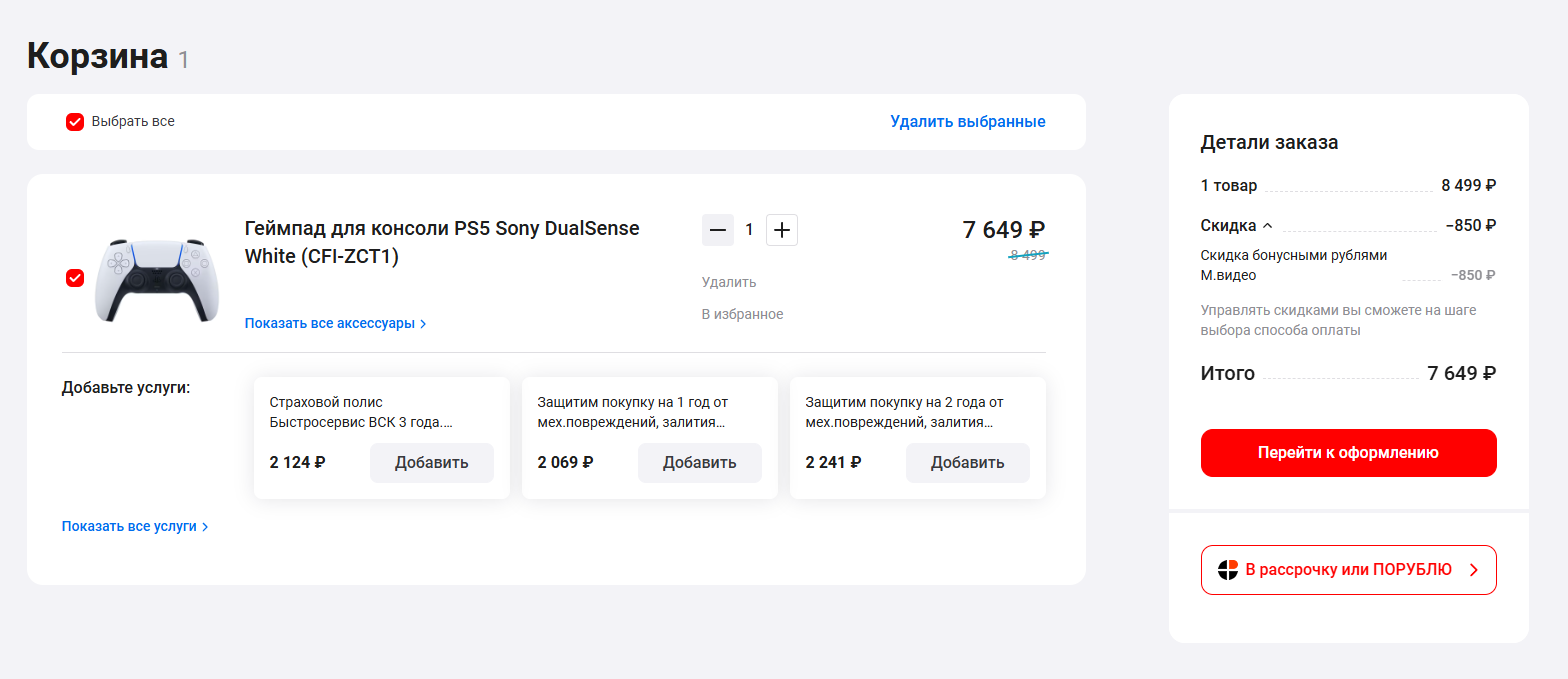Image resolution: width=1568 pixels, height=679 pixels.
Task: Add 1-year protection for 2 069 ₽
Action: [699, 463]
